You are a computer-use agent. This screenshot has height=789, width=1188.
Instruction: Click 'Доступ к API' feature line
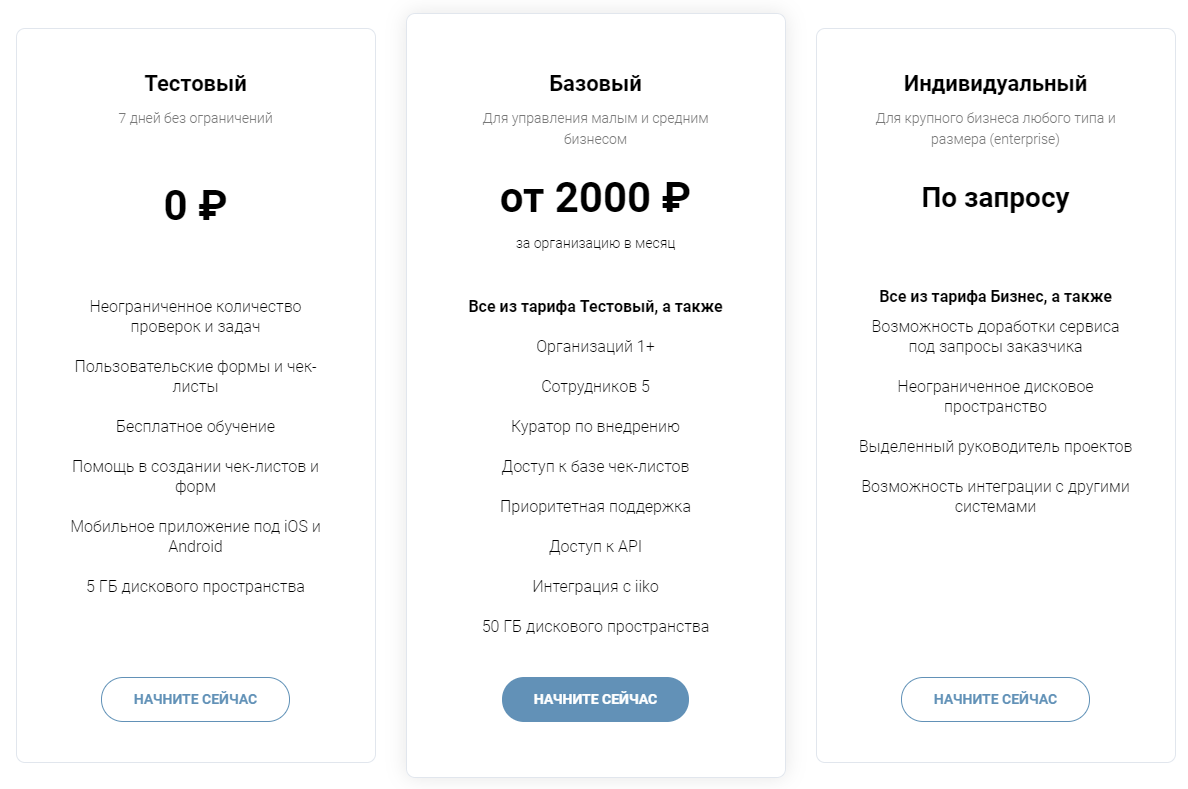[x=595, y=546]
